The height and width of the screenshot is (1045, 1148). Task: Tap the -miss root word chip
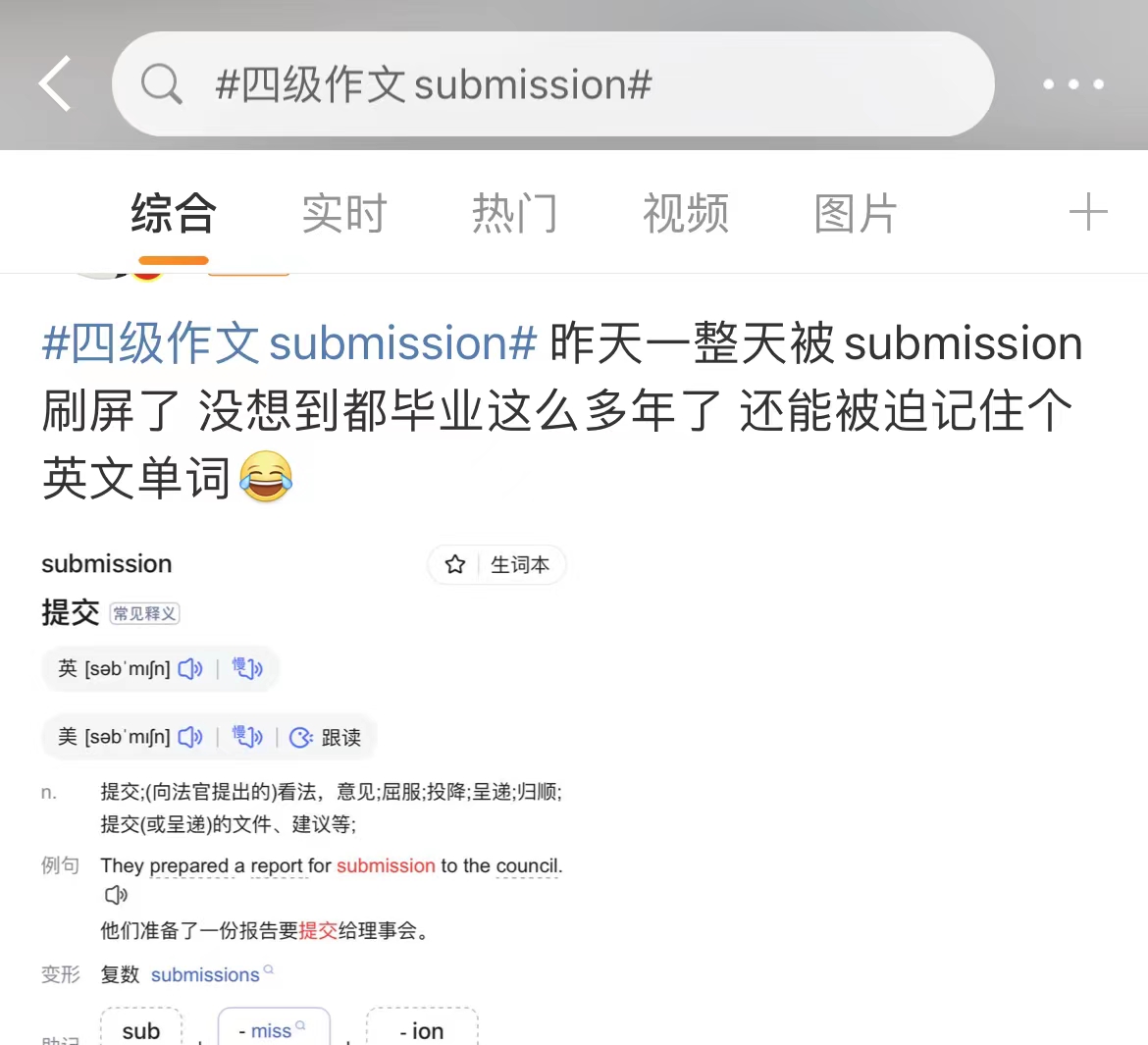pos(274,1029)
